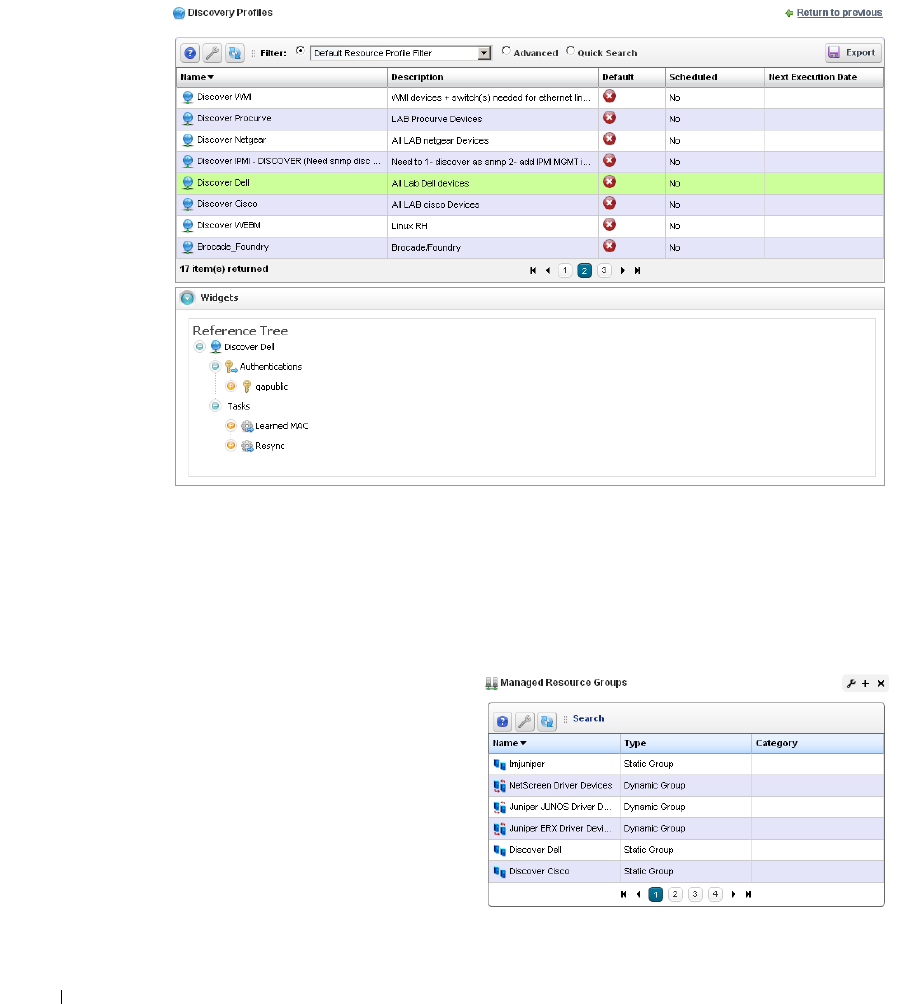Open Default Resource Profile Filter dropdown
Screen dimensions: 900x1004
click(x=400, y=53)
